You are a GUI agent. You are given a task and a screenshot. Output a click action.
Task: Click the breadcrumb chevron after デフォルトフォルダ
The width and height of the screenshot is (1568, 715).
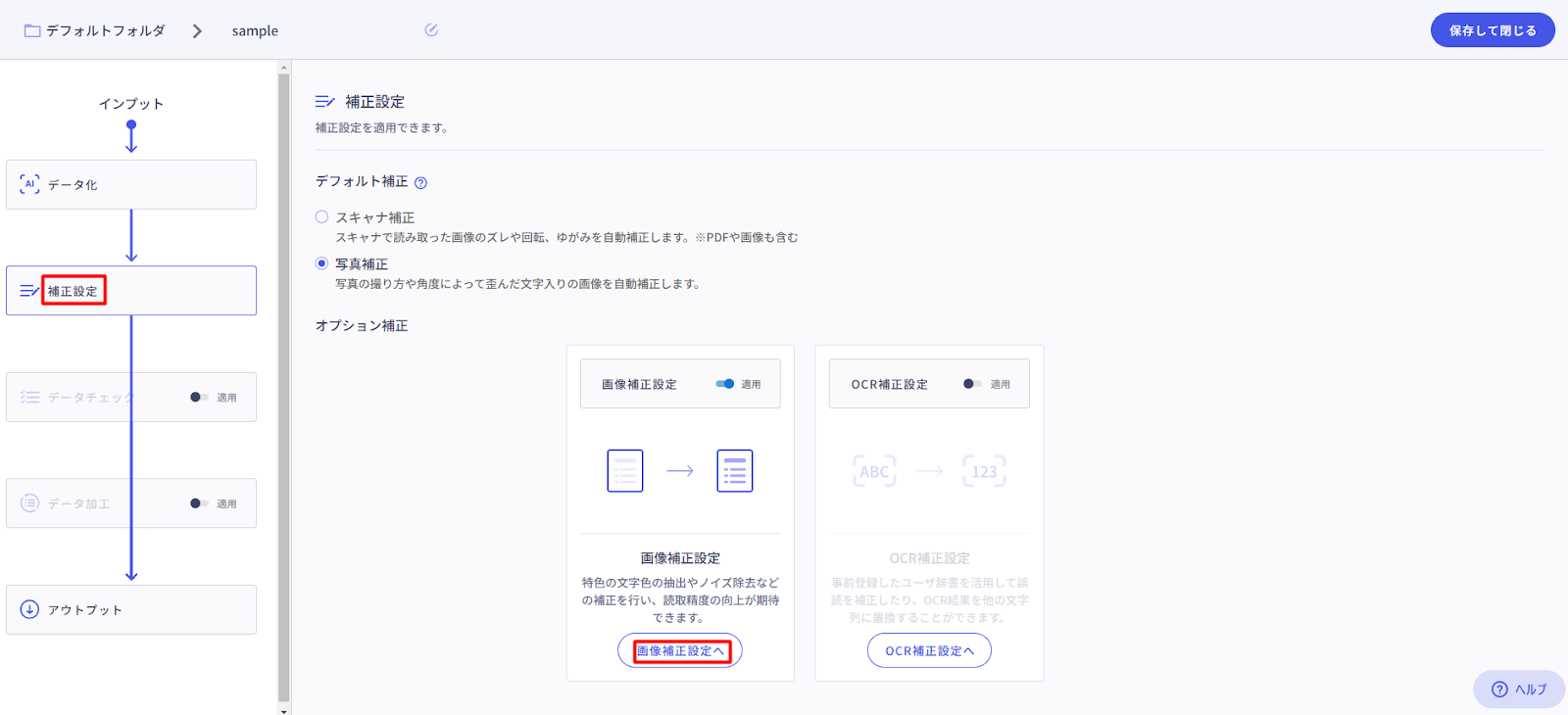pyautogui.click(x=197, y=31)
